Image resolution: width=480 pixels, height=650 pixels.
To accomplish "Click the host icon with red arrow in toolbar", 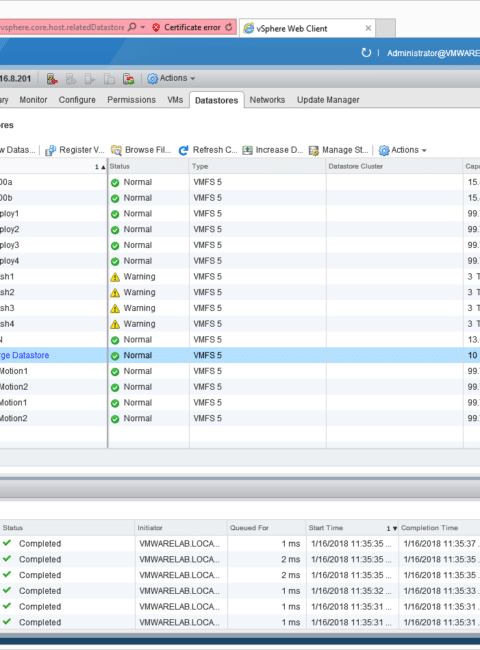I will pos(52,79).
